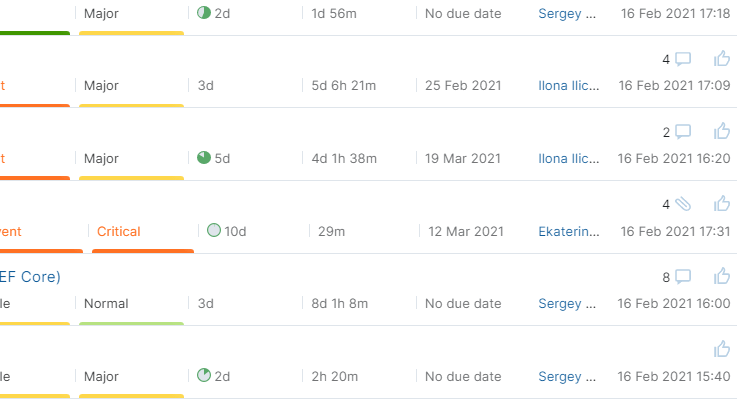Viewport: 756px width, 411px height.
Task: Click spent time 5d 6h 21m
Action: pos(344,85)
